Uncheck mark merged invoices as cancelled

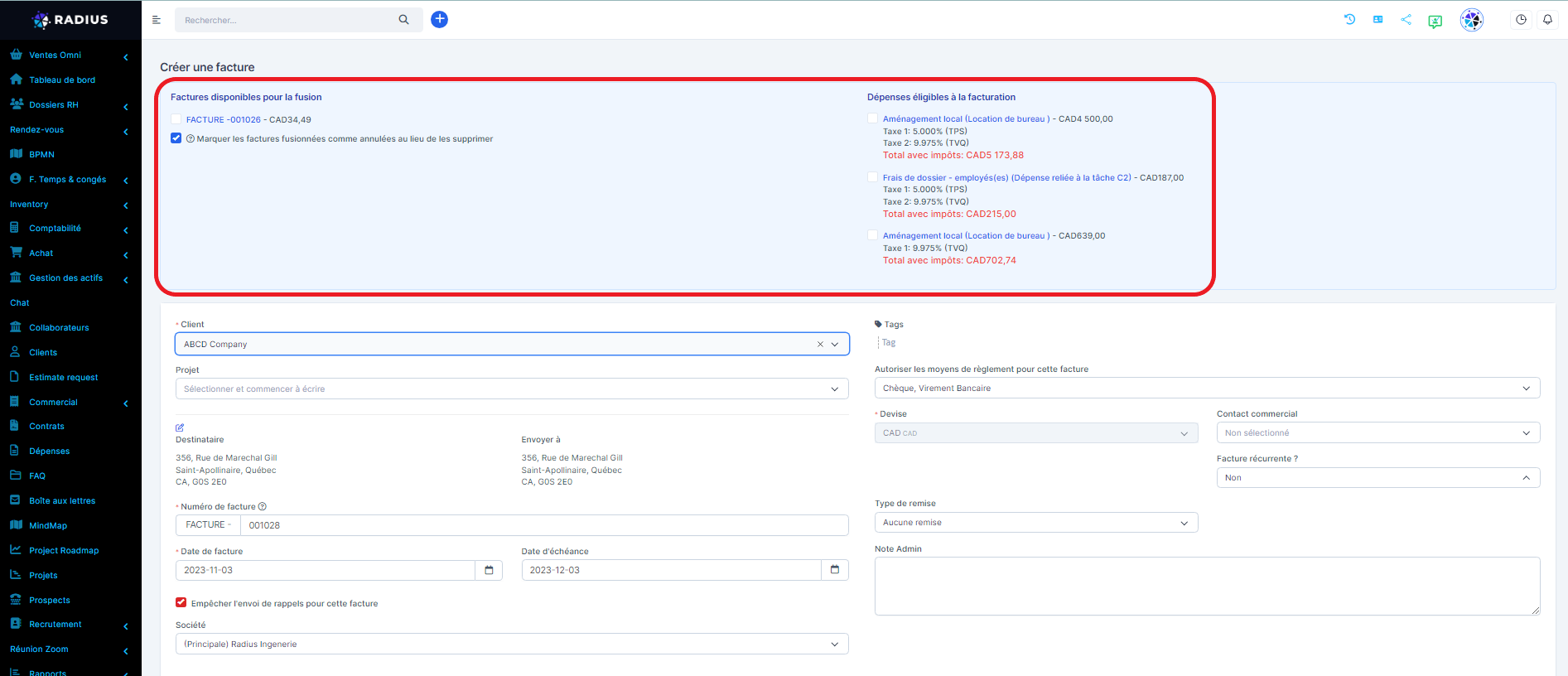coord(176,138)
